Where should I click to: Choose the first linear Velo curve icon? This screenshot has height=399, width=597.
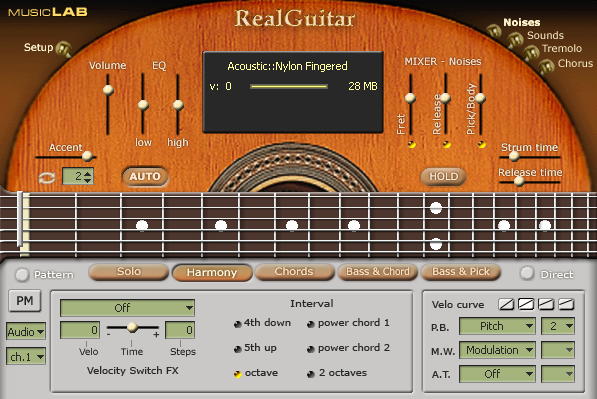506,304
